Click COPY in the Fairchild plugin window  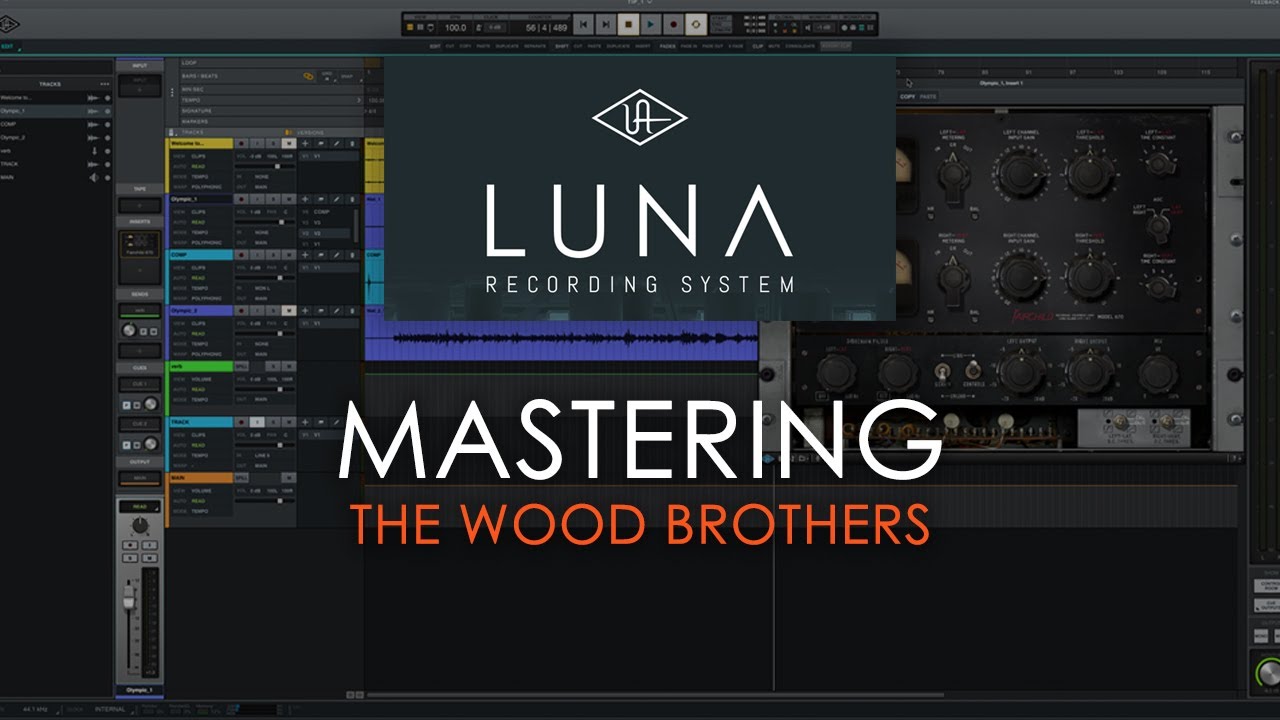coord(907,96)
